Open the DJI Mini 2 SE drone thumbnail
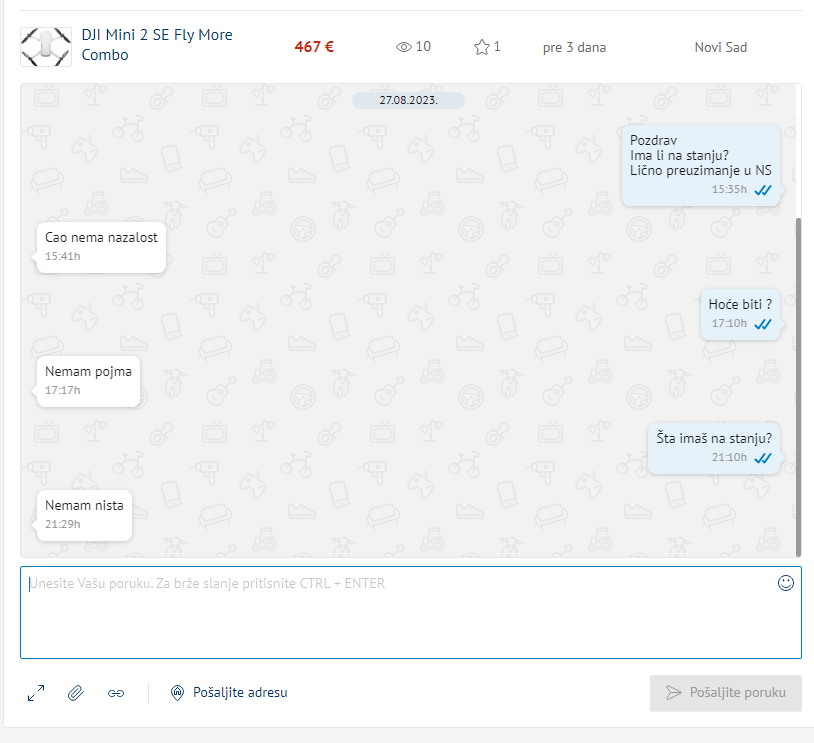Image resolution: width=814 pixels, height=743 pixels. point(45,46)
